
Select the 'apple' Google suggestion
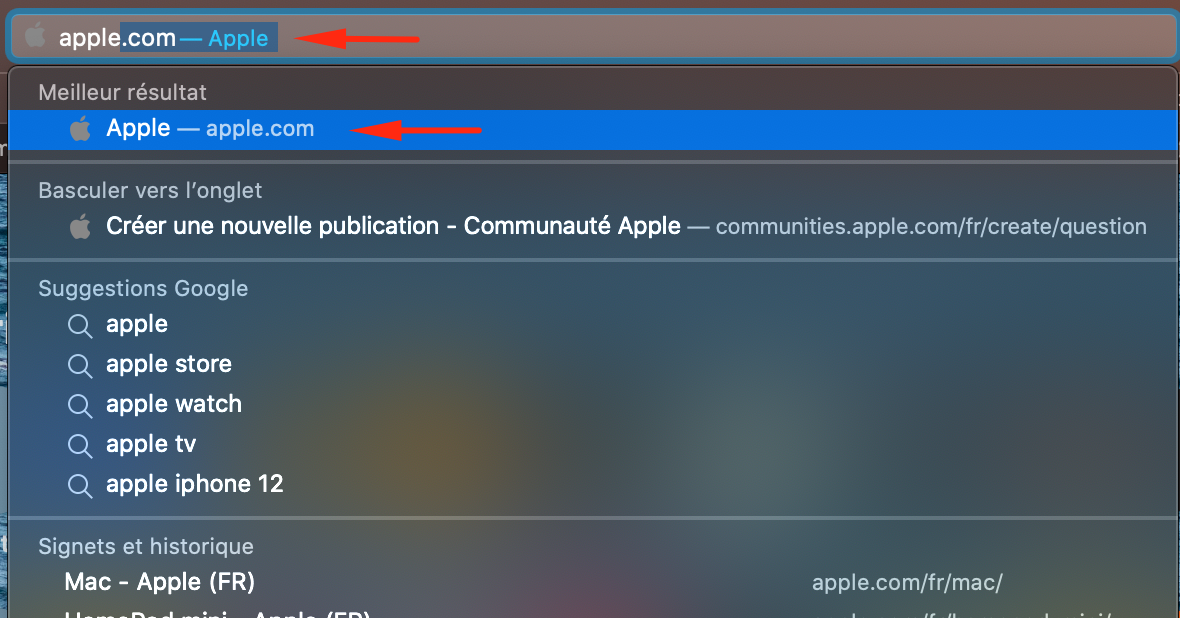pyautogui.click(x=593, y=324)
